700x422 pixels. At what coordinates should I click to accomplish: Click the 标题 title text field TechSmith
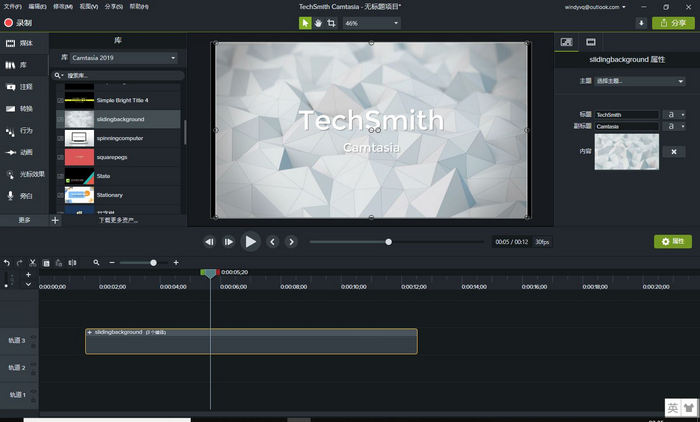[627, 115]
